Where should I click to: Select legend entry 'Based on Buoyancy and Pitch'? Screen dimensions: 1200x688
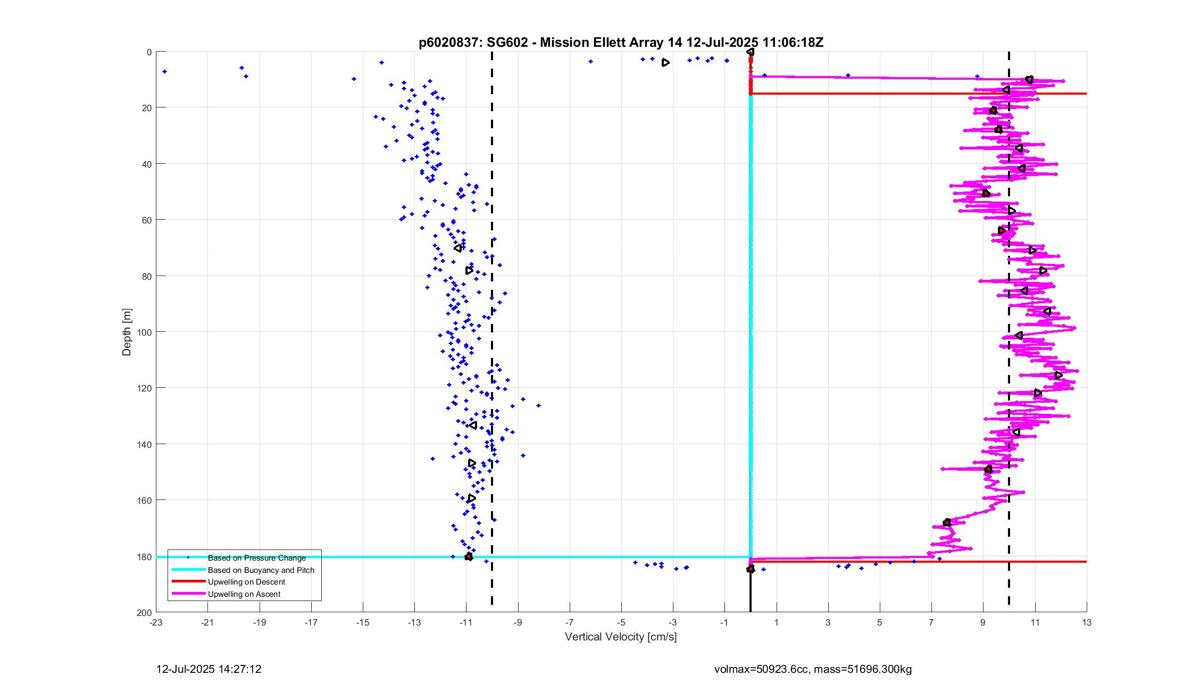coord(260,569)
